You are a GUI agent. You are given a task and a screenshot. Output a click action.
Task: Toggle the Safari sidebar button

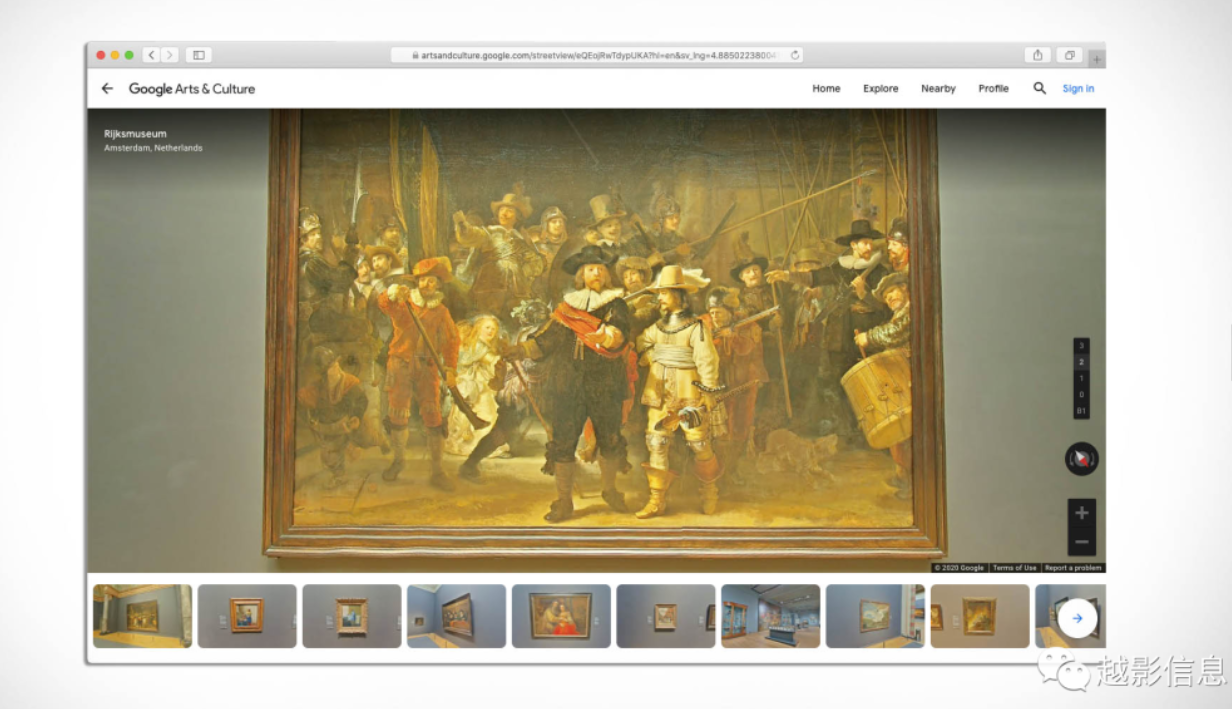click(198, 55)
